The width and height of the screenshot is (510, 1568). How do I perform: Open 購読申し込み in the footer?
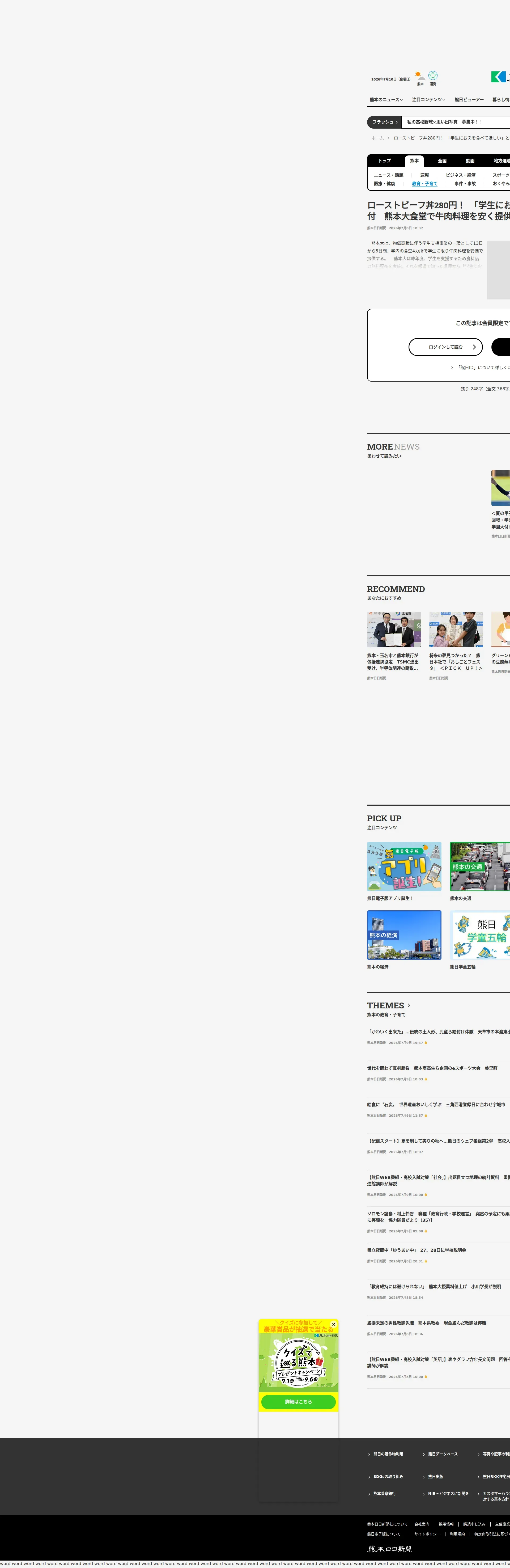point(475,1524)
